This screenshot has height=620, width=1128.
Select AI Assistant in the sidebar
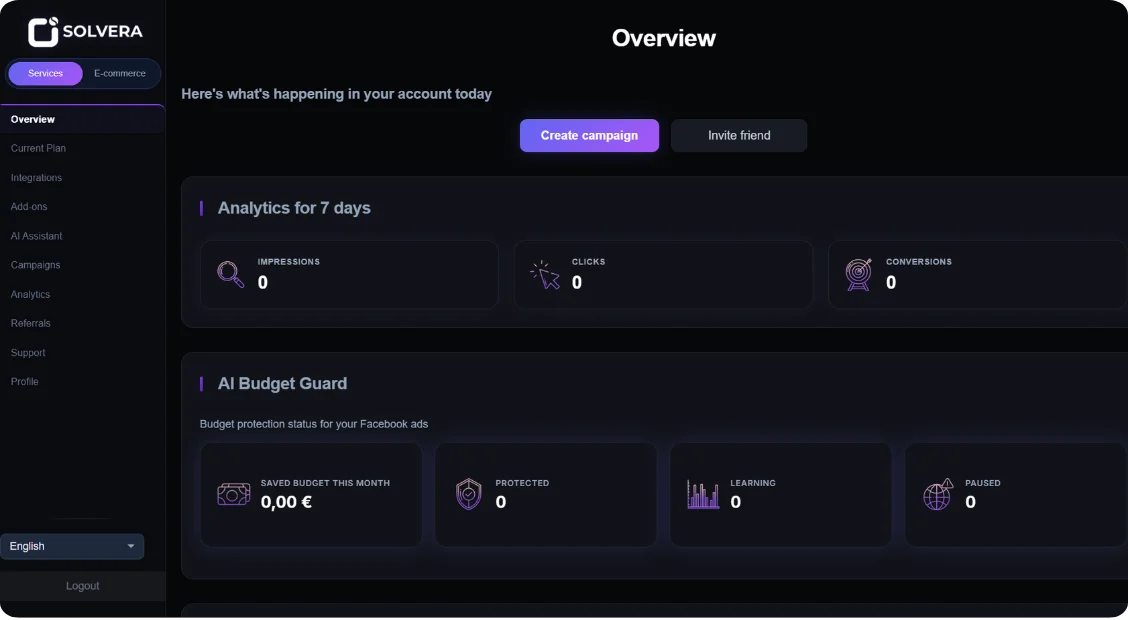coord(37,236)
